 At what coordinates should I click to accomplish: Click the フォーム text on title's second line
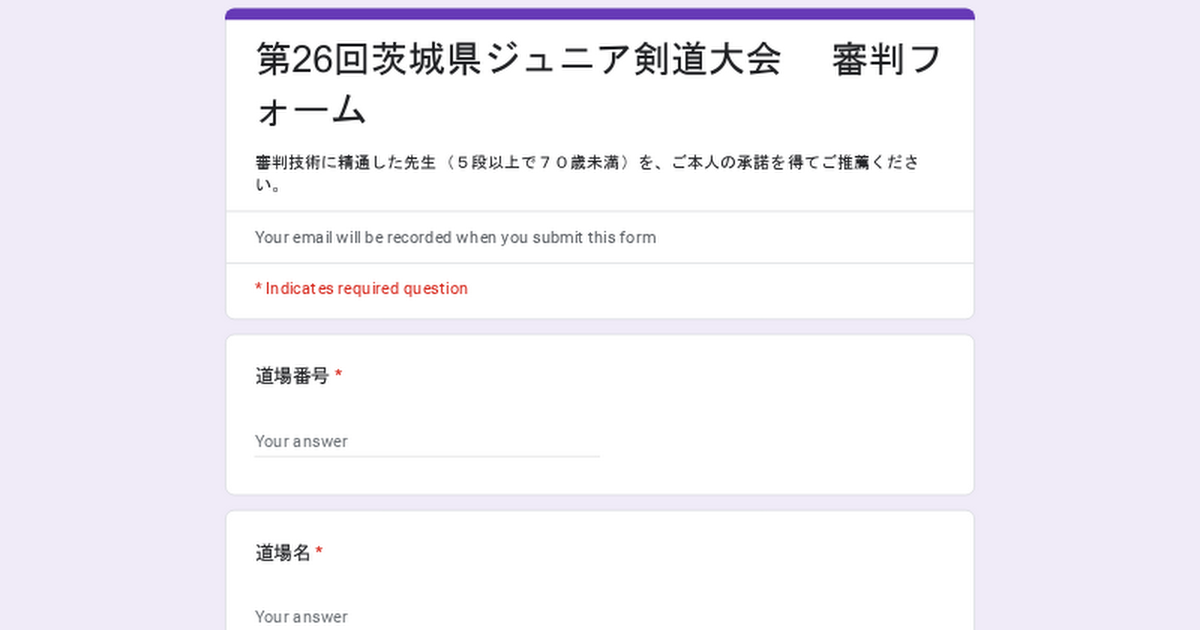tap(311, 110)
